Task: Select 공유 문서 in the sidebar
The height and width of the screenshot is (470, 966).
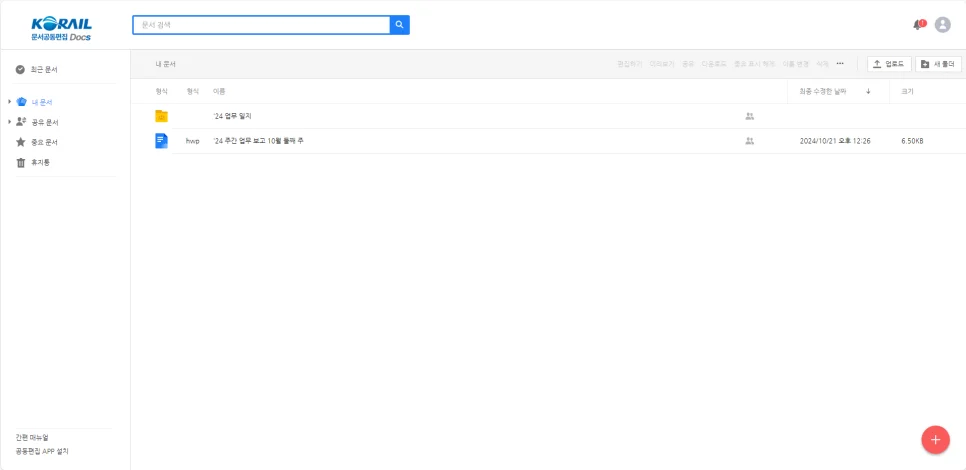Action: coord(45,122)
